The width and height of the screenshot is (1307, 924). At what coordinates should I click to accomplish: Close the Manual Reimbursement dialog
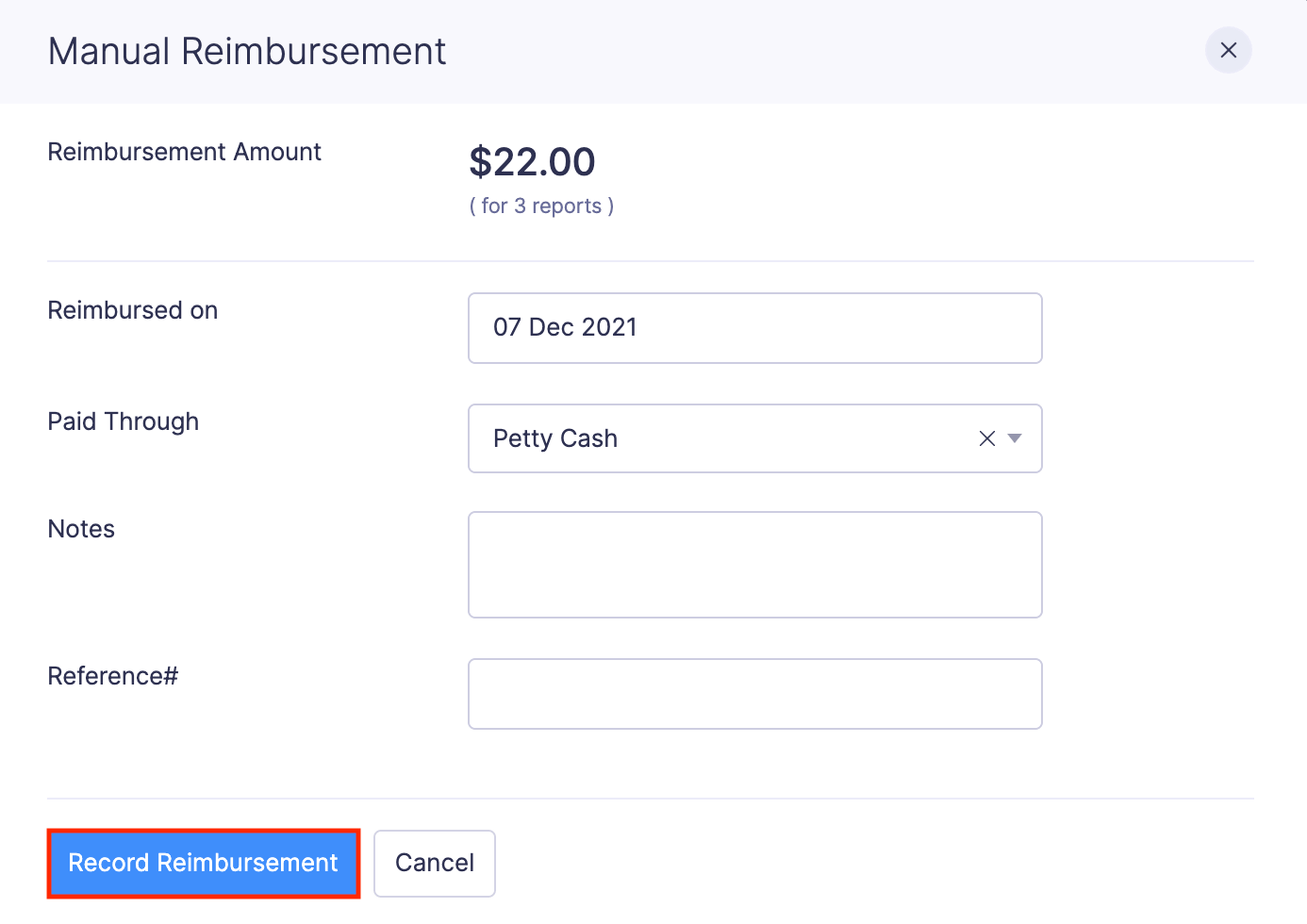click(x=1228, y=51)
